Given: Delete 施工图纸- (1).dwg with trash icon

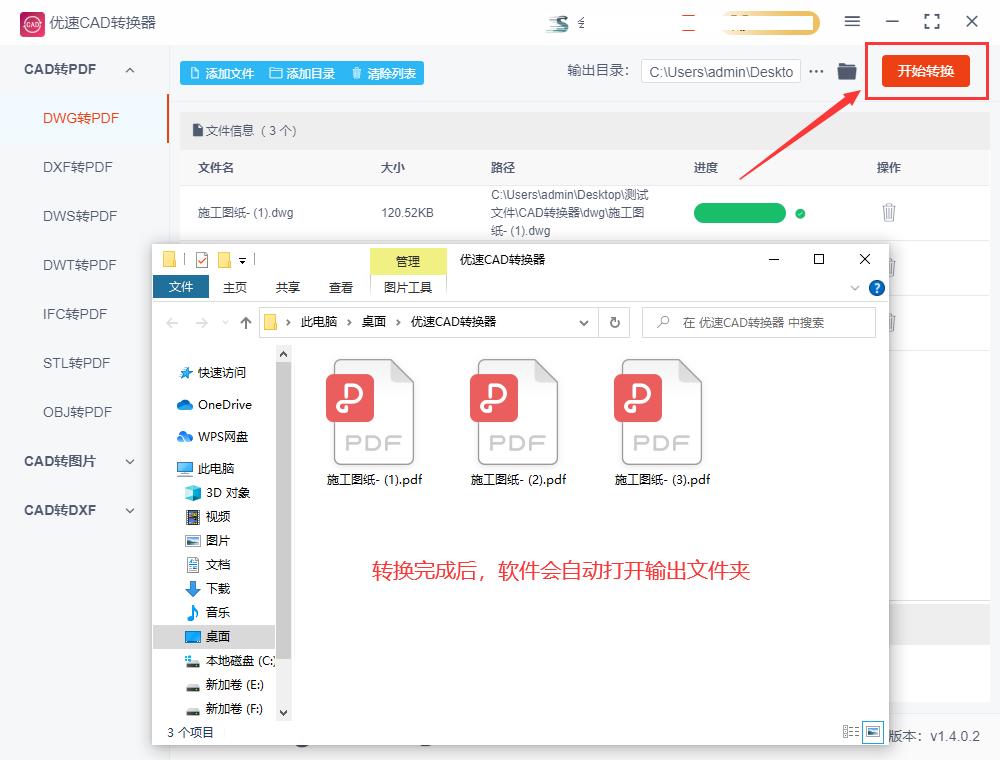Looking at the screenshot, I should (x=888, y=212).
